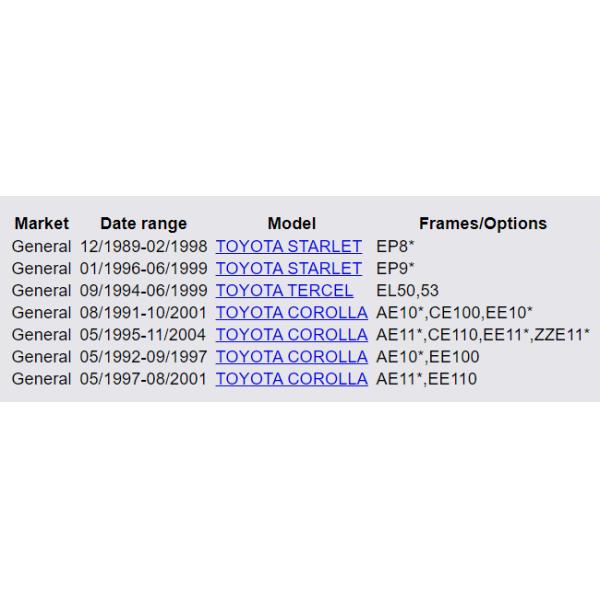Click the Market column header
Screen dimensions: 600x600
42,223
